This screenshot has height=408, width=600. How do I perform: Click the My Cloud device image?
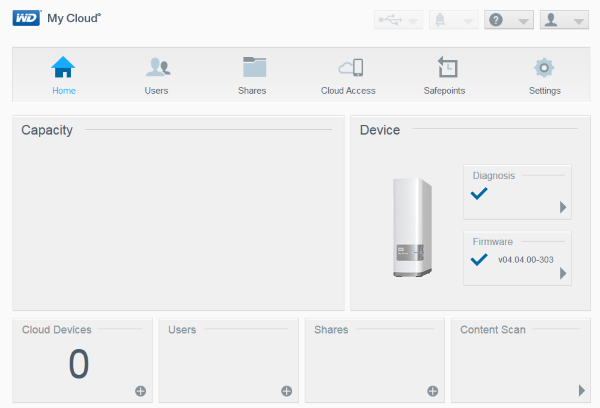412,227
